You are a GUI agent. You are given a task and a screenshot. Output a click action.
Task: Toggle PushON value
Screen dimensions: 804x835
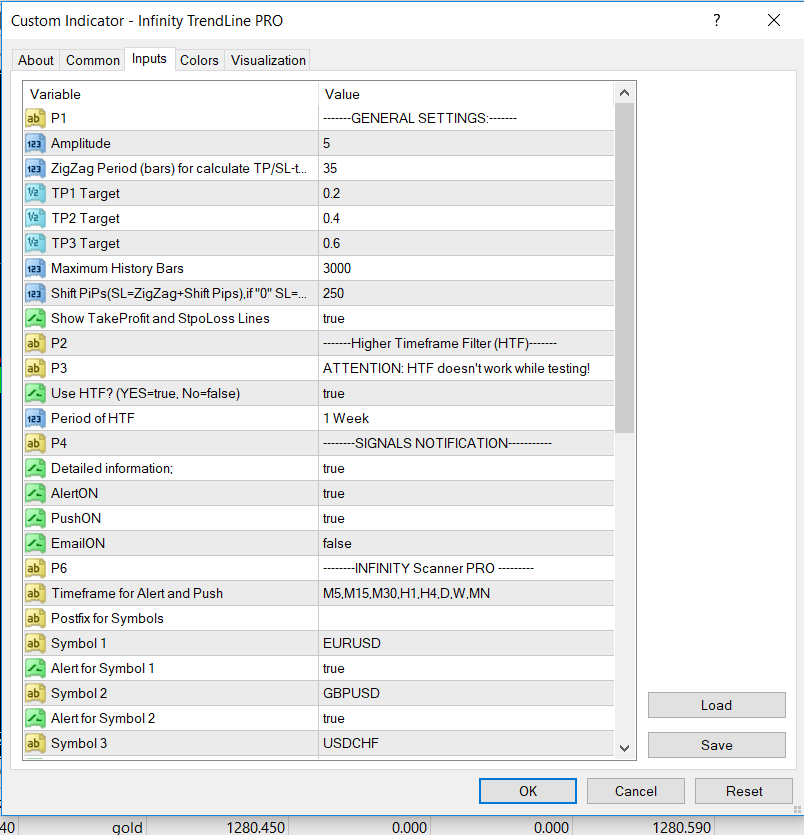point(466,519)
